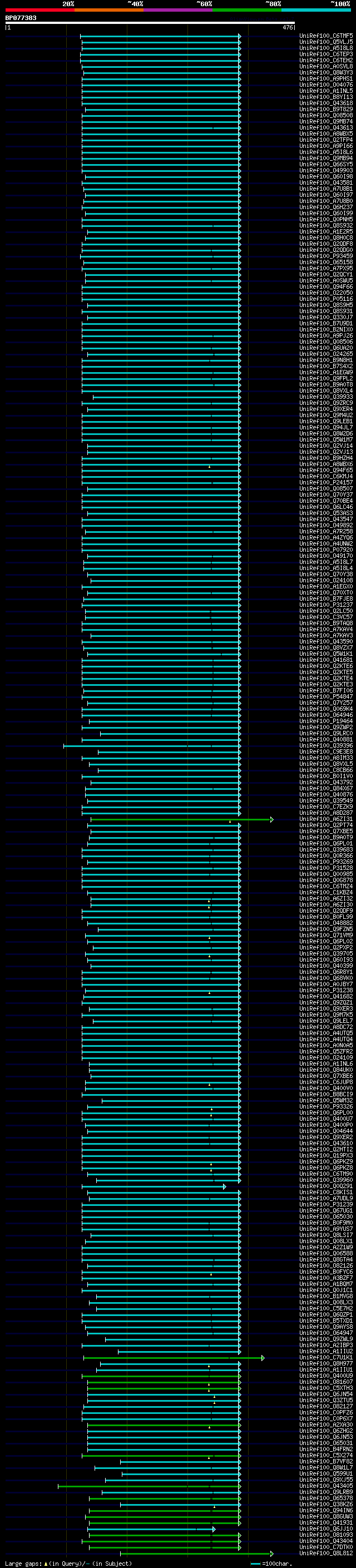
Task: Select hit label UniRef100_Q64947
Action: click(326, 1333)
